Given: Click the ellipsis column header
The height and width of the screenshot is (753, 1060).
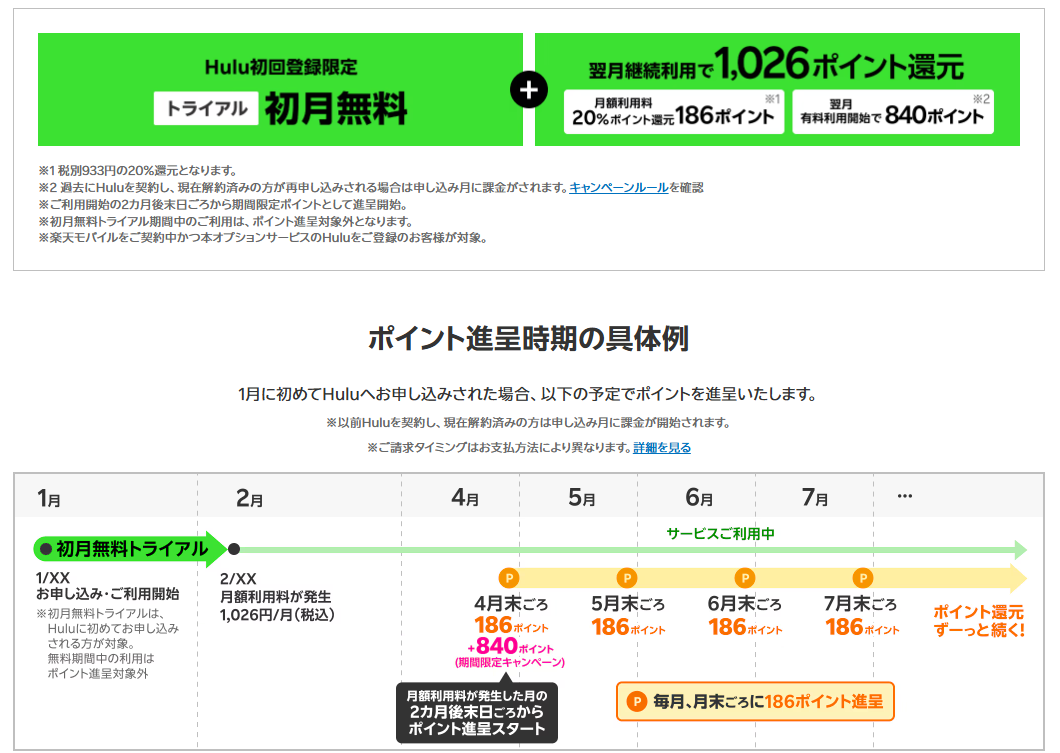Looking at the screenshot, I should (905, 496).
